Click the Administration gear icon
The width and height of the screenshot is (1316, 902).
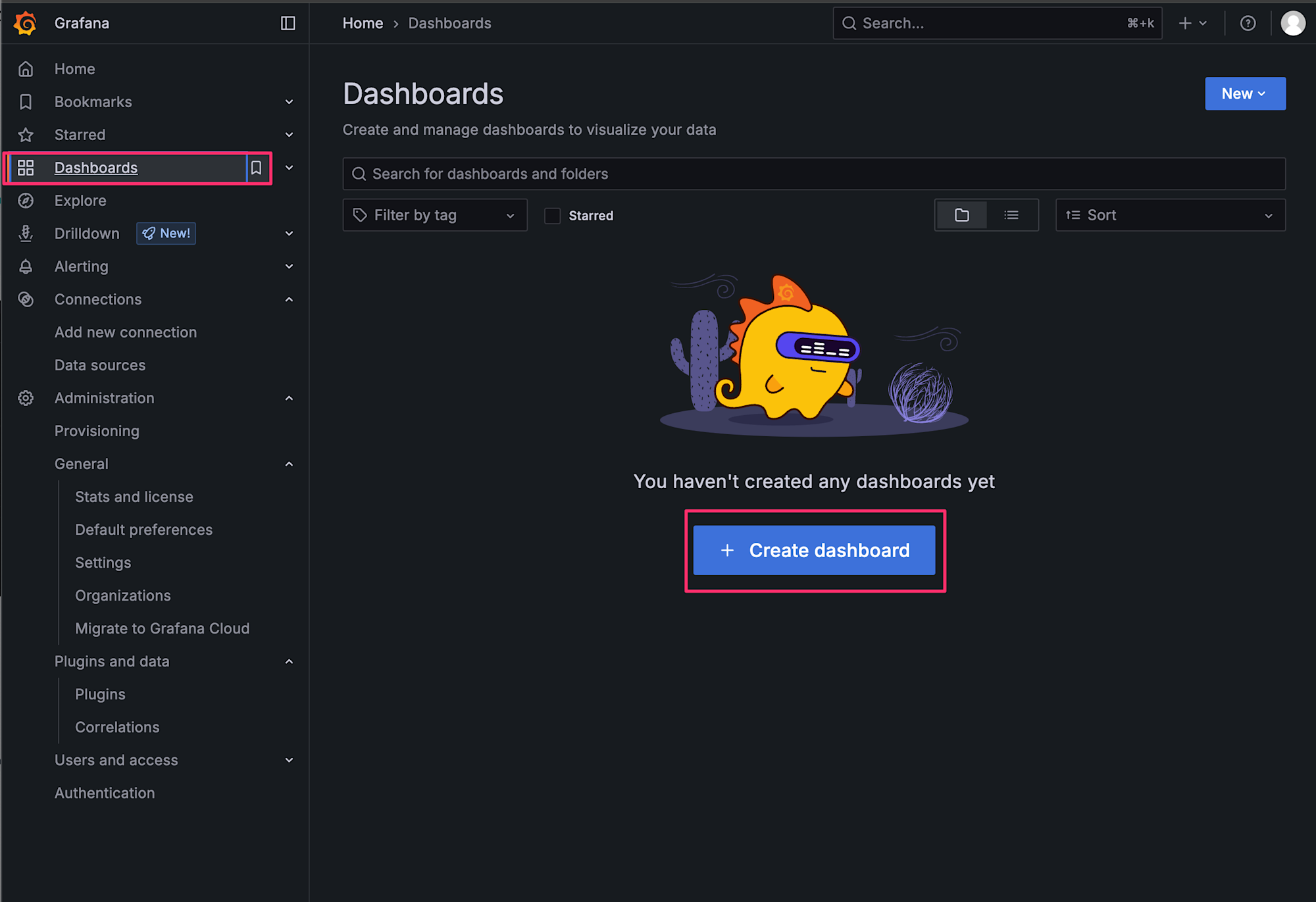[26, 398]
